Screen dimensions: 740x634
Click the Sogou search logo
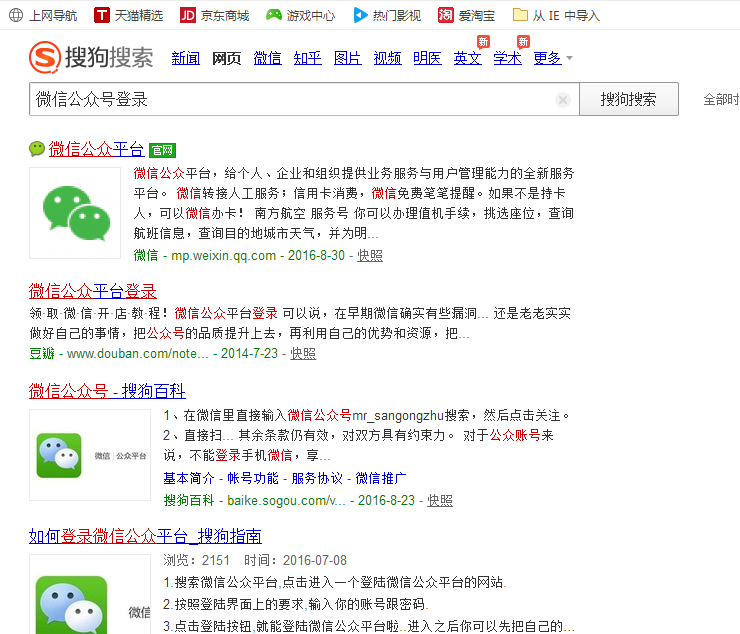pos(91,57)
